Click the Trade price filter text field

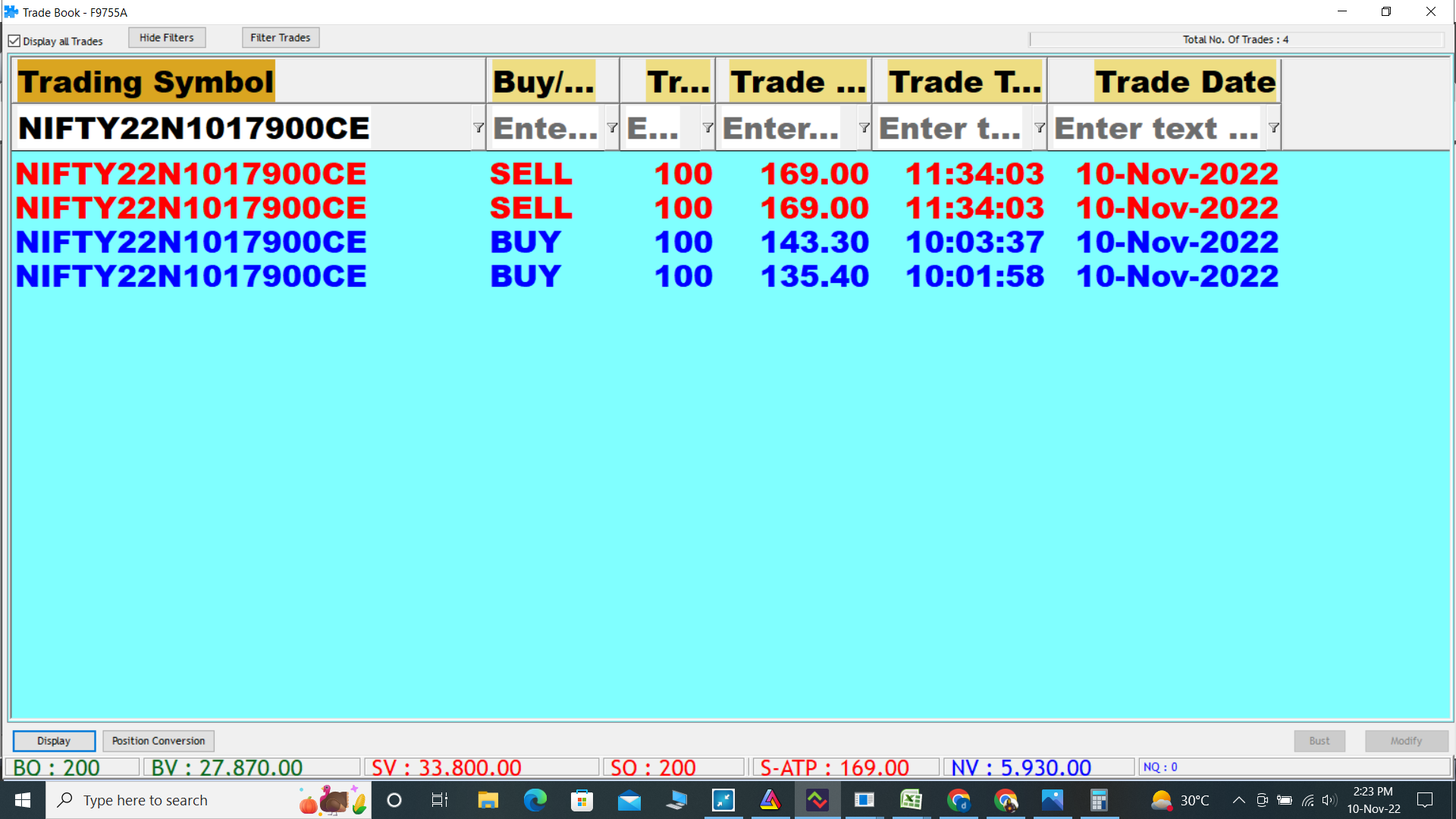tap(787, 127)
